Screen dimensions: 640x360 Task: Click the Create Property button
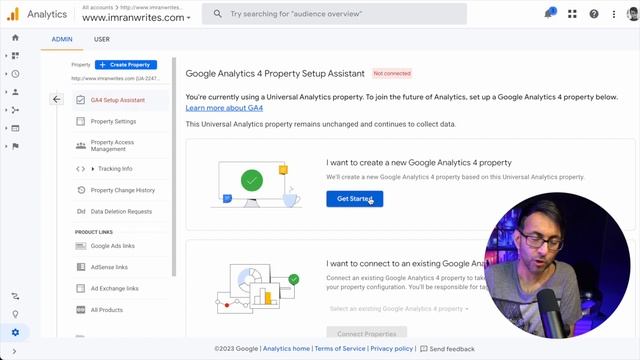(x=126, y=64)
